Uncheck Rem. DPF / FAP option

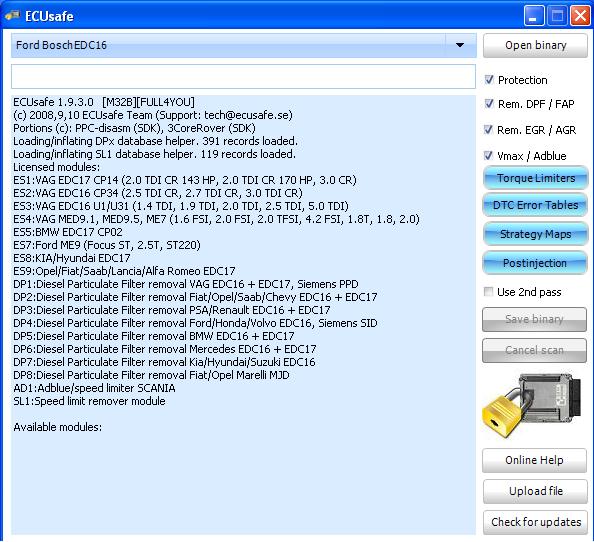pyautogui.click(x=489, y=103)
